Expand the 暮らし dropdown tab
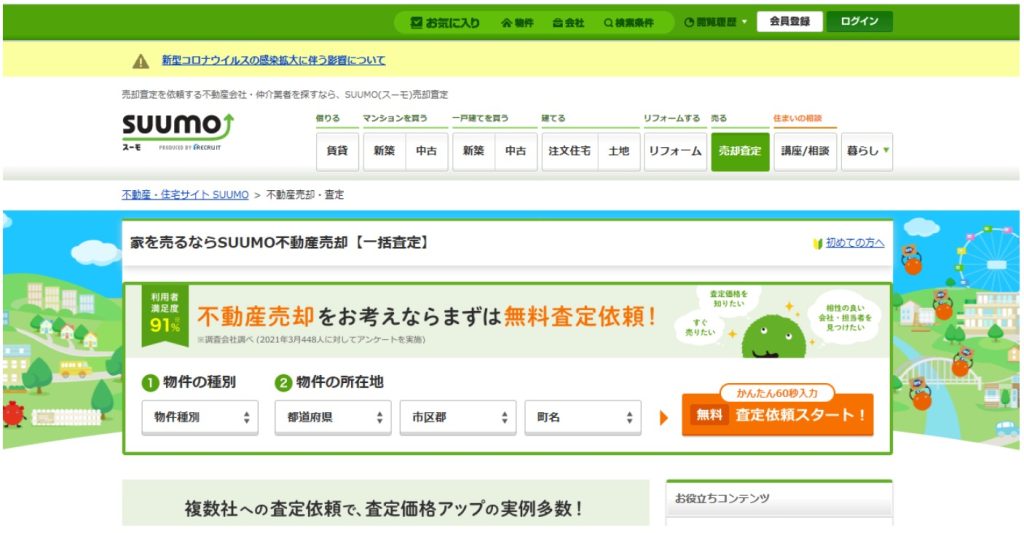Screen dimensions: 1024x533 coord(867,152)
